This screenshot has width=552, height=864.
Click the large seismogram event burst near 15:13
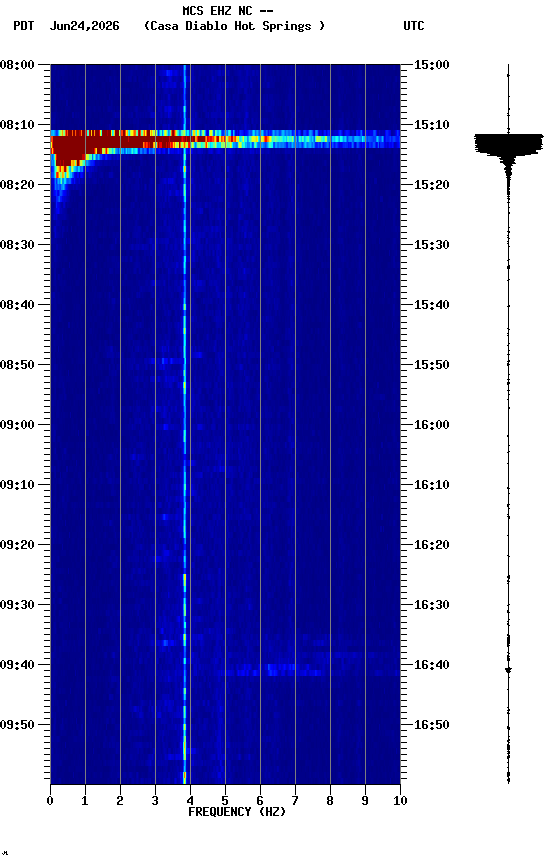coord(508,144)
